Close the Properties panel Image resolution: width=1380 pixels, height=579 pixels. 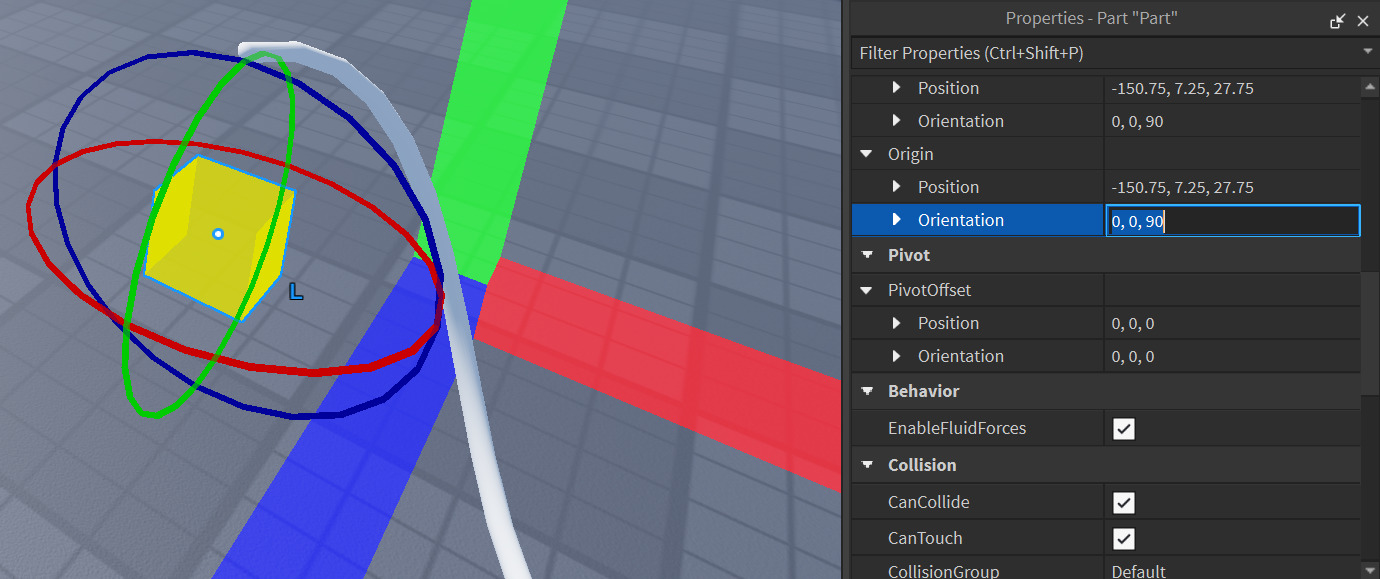coord(1363,20)
